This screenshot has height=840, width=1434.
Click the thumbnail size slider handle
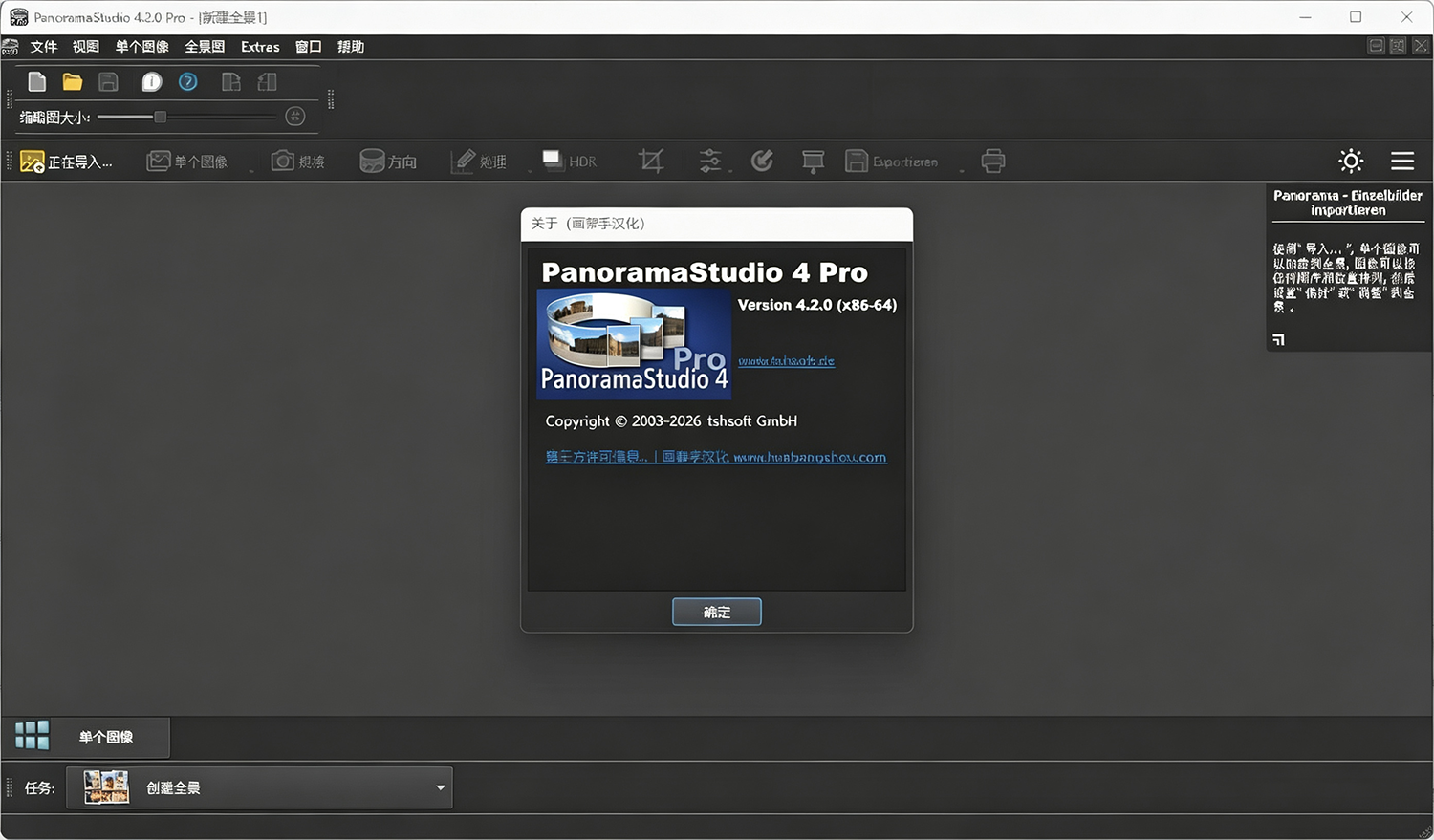click(161, 117)
